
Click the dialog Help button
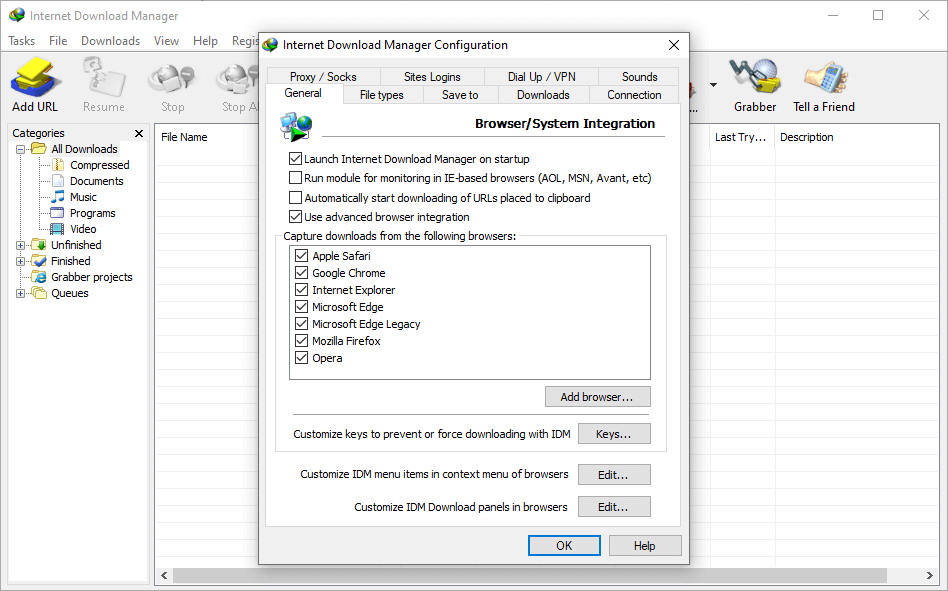coord(644,546)
